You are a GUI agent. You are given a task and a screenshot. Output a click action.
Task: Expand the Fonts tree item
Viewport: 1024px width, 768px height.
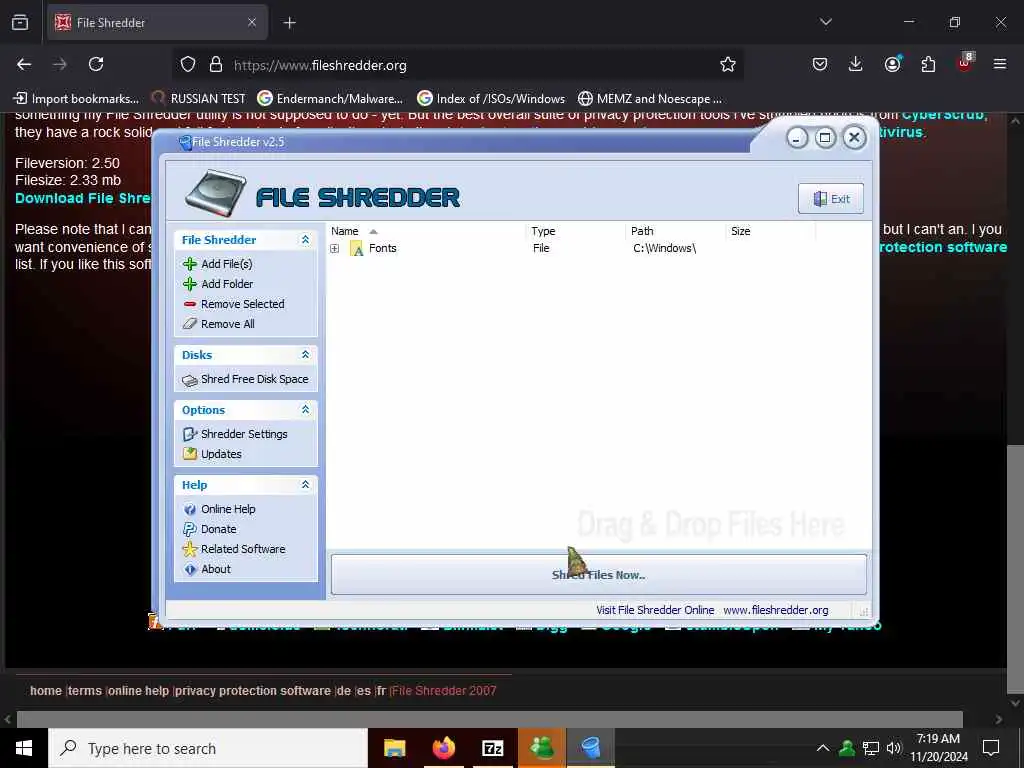pyautogui.click(x=334, y=249)
